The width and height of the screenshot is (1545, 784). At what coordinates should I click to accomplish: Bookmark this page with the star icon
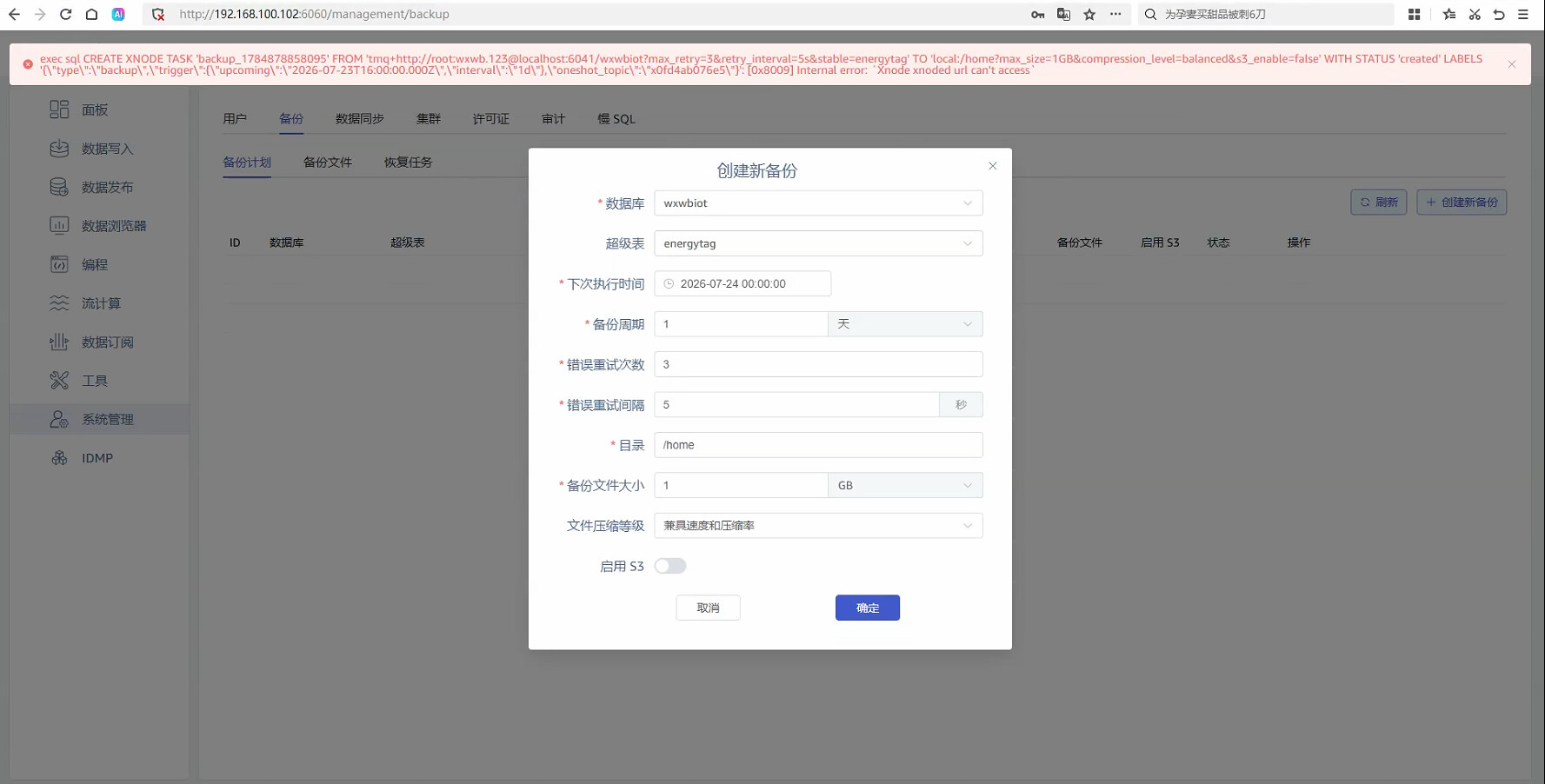tap(1089, 14)
